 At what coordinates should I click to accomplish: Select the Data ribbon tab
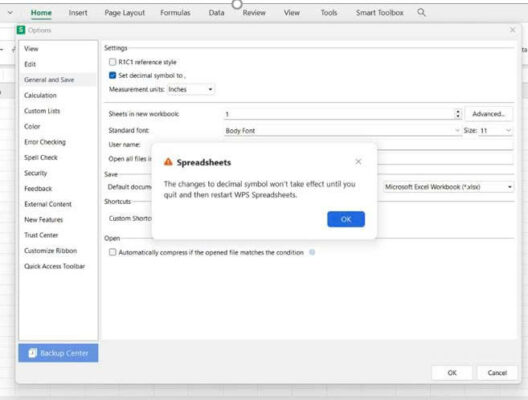[216, 13]
